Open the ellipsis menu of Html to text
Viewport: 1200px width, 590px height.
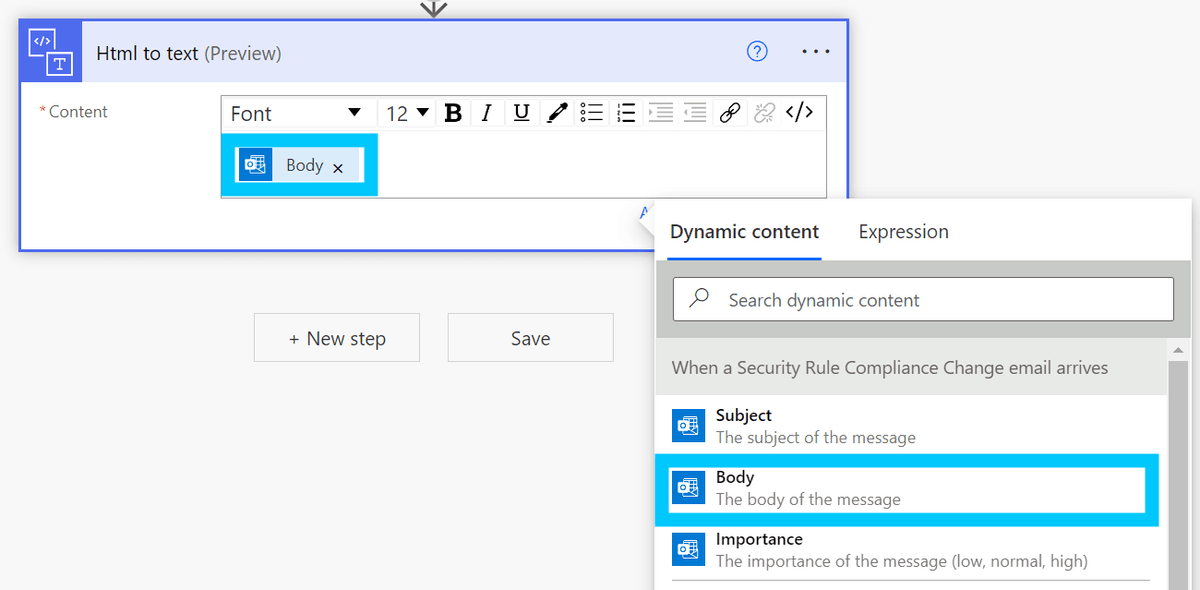pyautogui.click(x=815, y=51)
